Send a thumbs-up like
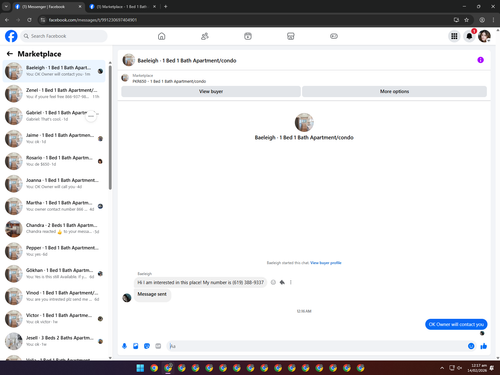Viewport: 500px width, 375px height. tap(484, 346)
